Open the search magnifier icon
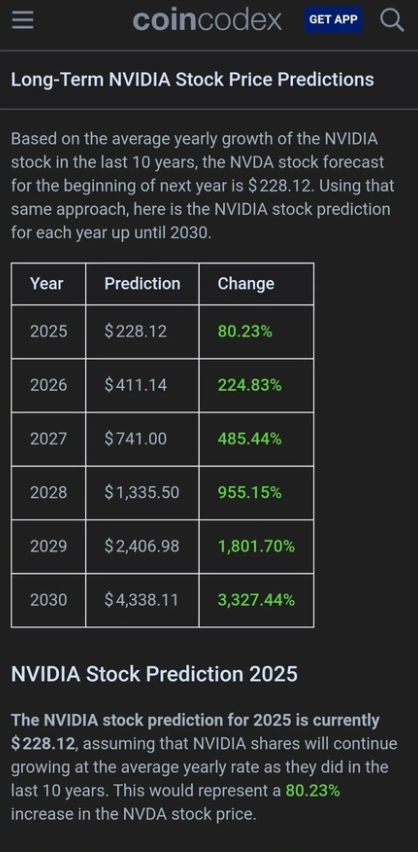Screen dimensions: 418x852 tap(391, 21)
